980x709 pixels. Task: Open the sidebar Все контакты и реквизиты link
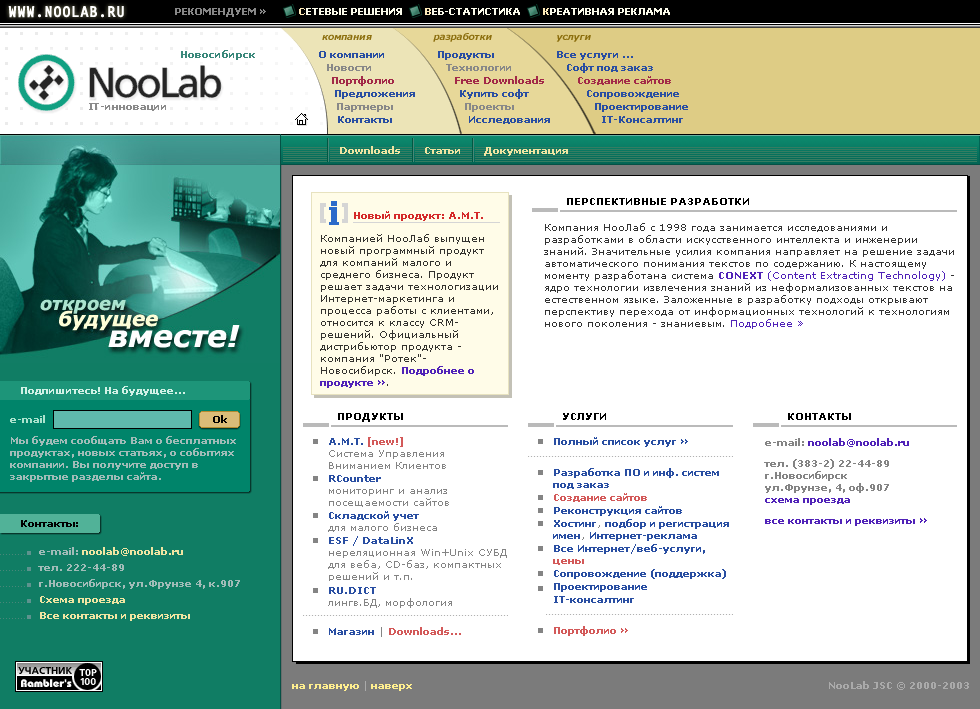(114, 615)
